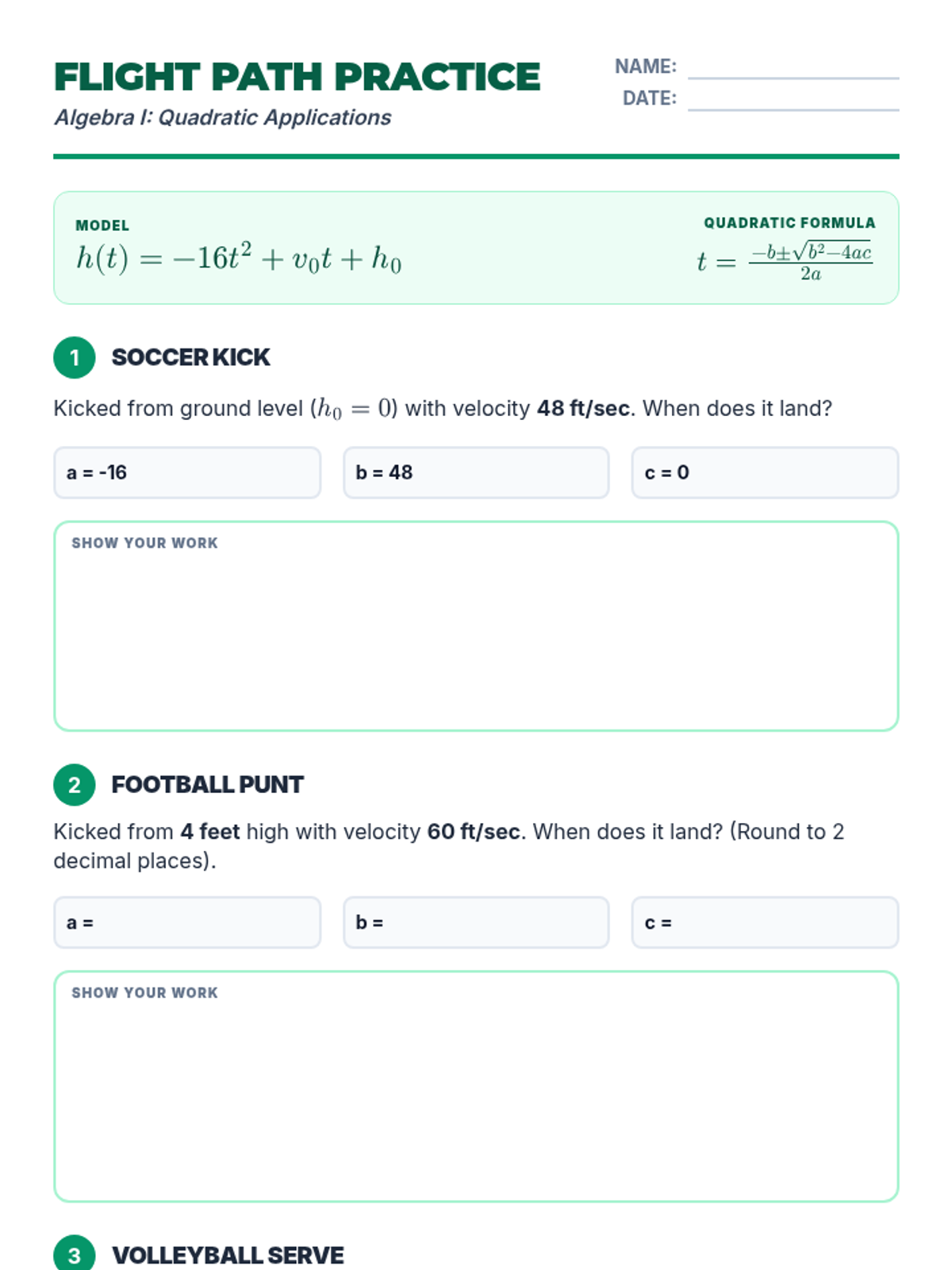Click the h(t) model equation
This screenshot has height=1270, width=952.
(239, 259)
